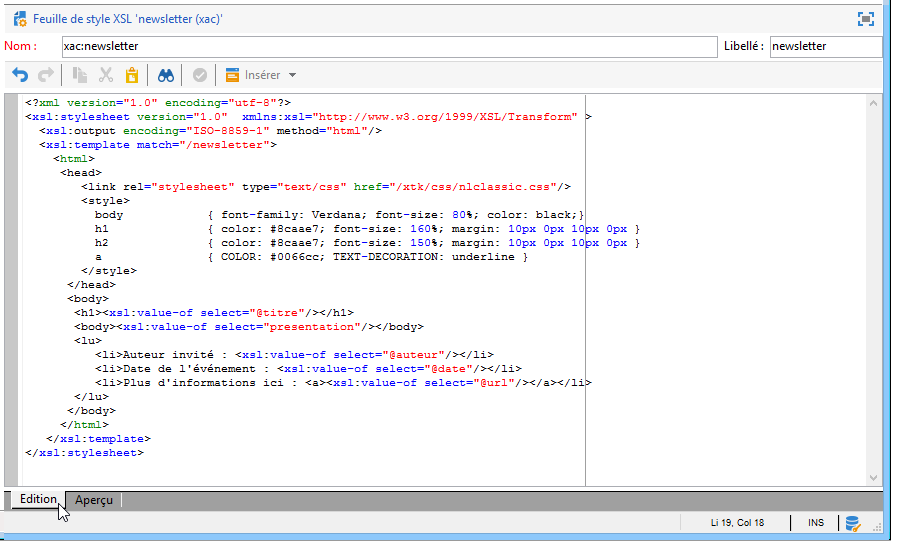This screenshot has height=556, width=907.
Task: Click the check syntax icon
Action: coord(200,75)
